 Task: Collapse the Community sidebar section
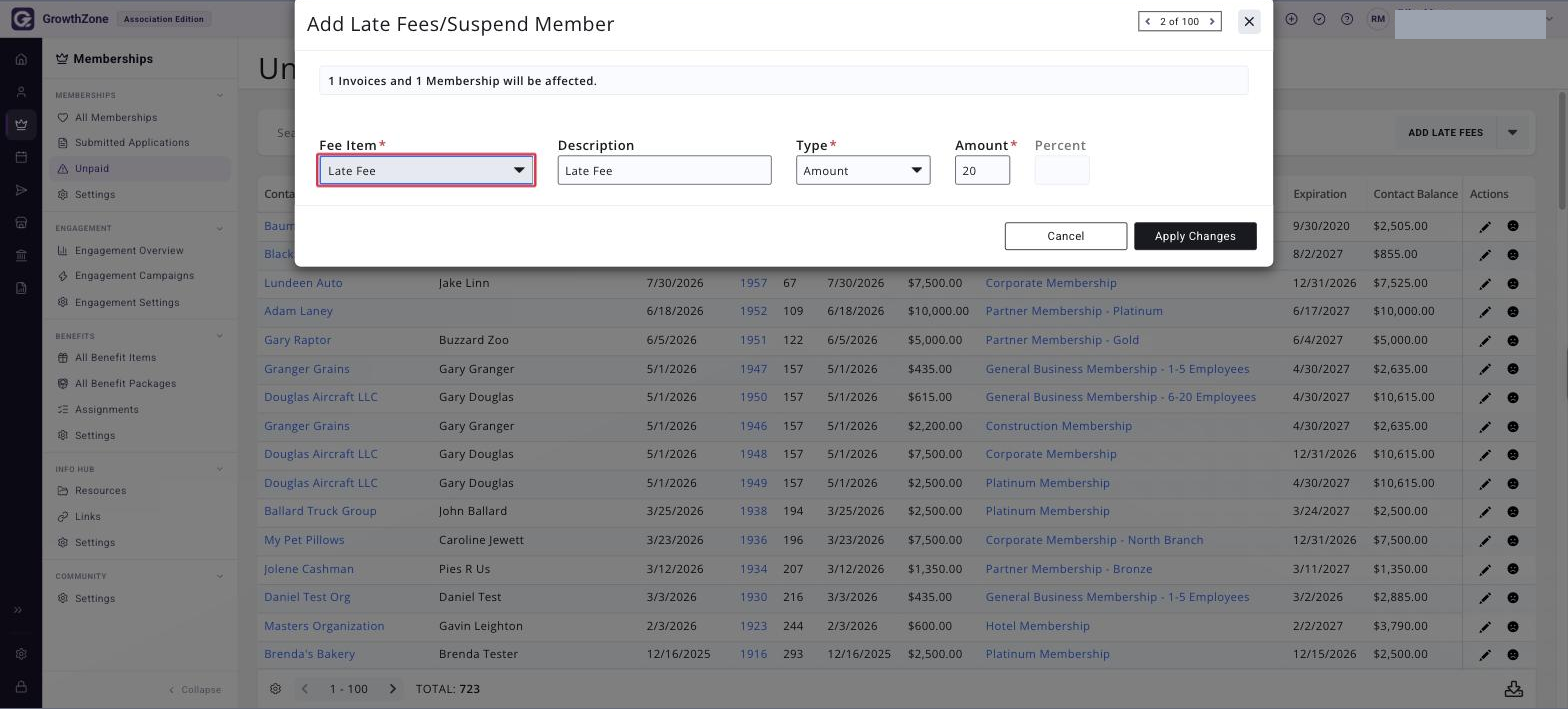pos(220,576)
